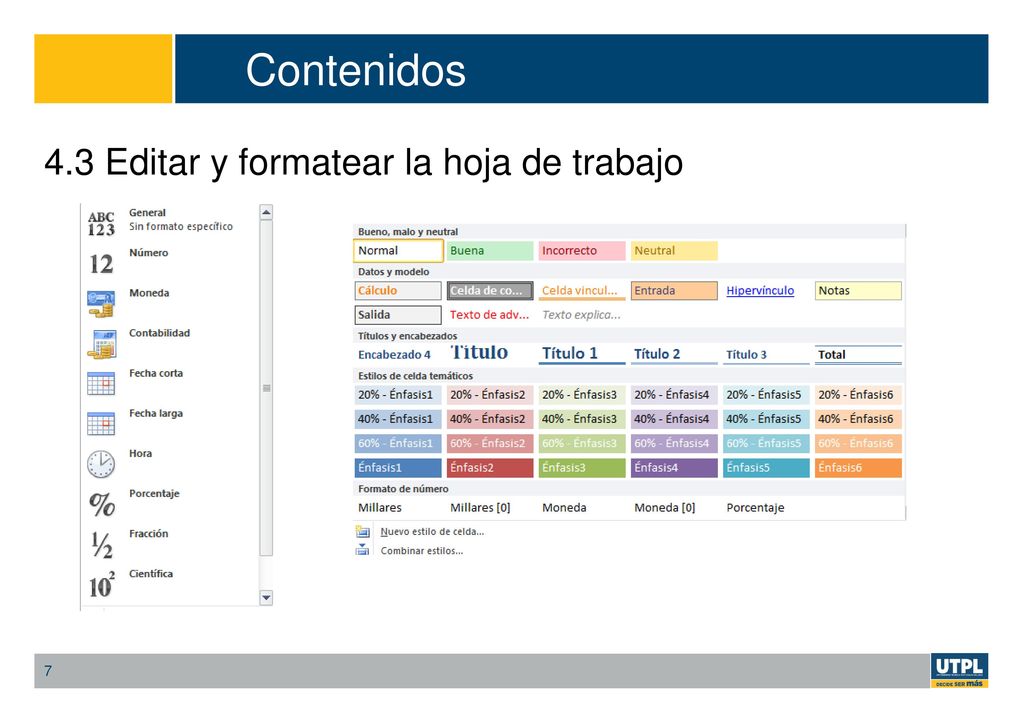Select the General format label

[147, 213]
